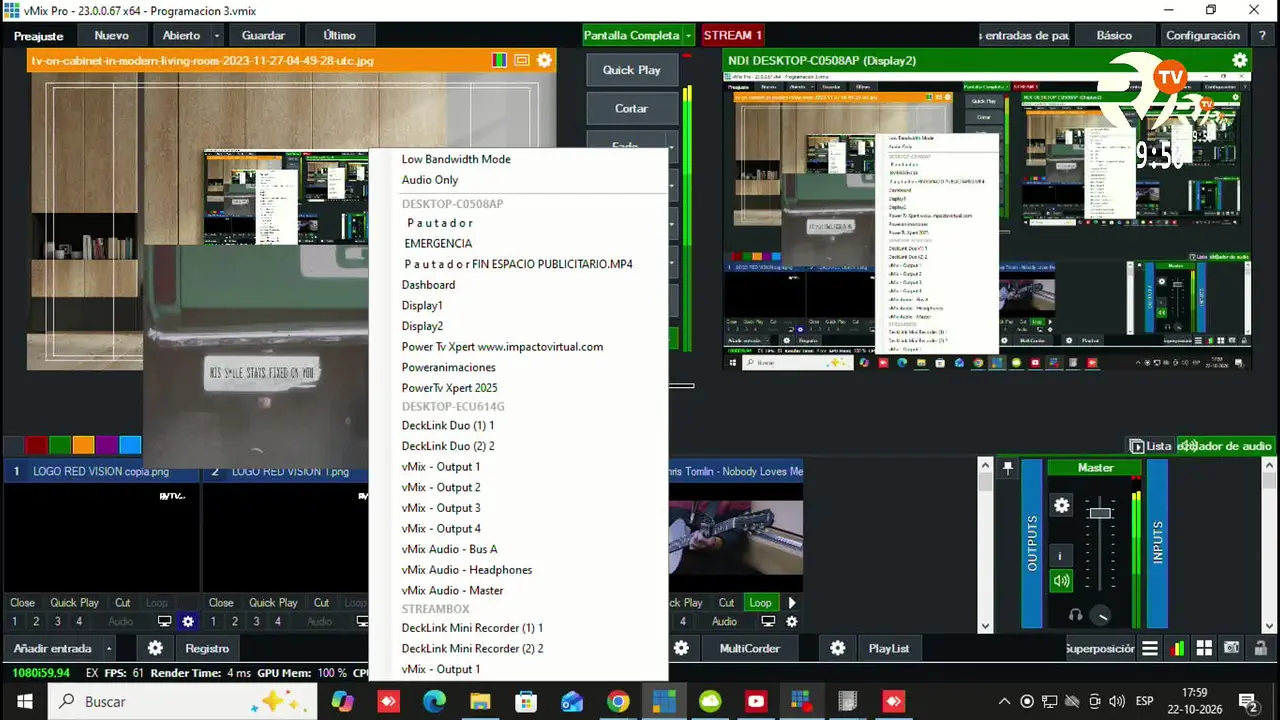Toggle Loop on the Chris Tomlin input

pyautogui.click(x=761, y=603)
